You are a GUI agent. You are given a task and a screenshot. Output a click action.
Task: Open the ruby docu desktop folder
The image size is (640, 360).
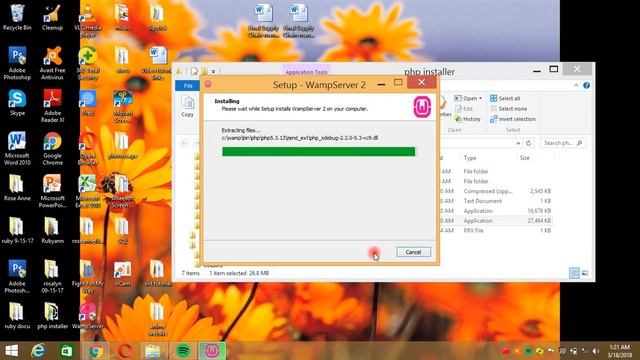point(17,316)
